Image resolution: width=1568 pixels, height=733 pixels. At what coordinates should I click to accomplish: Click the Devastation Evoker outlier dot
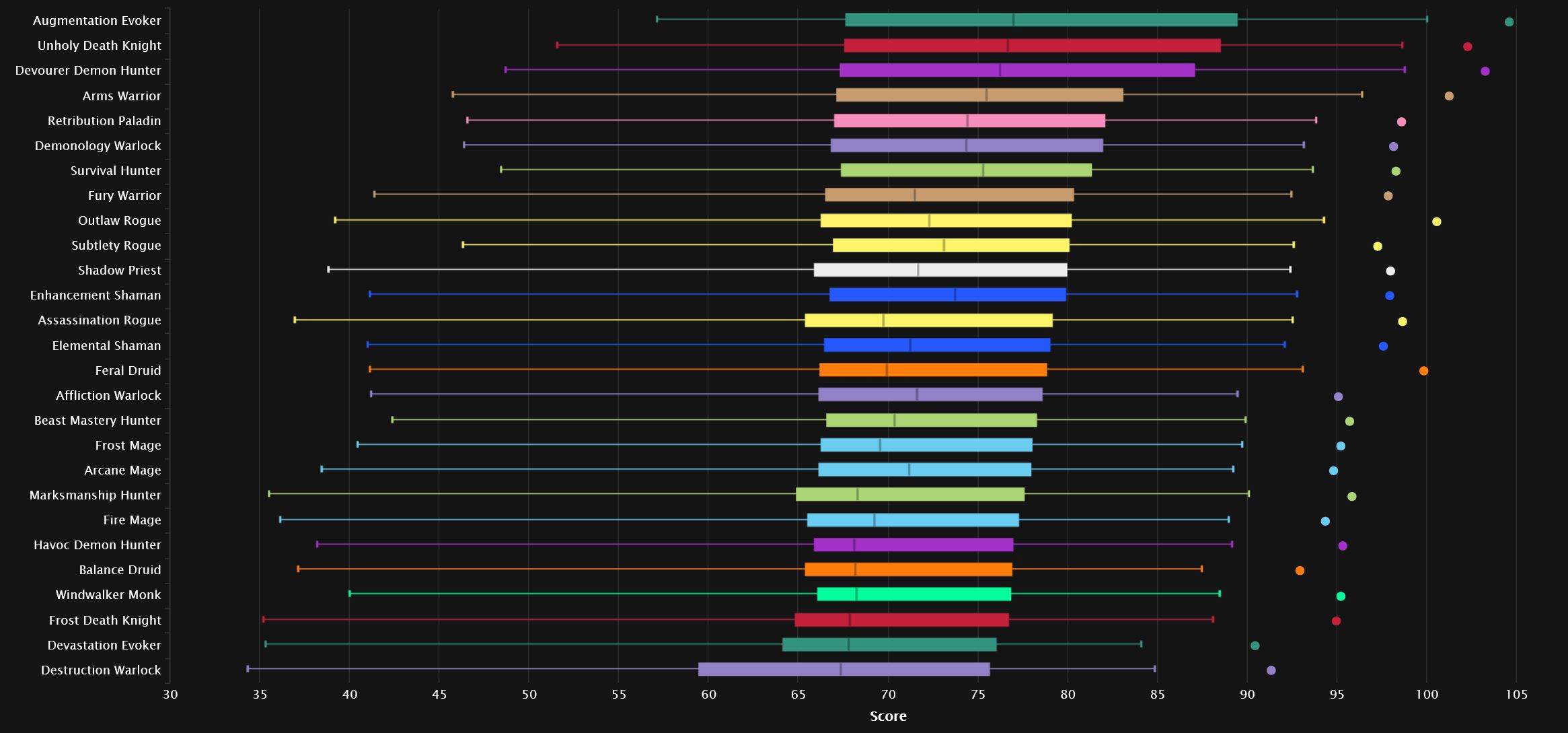pyautogui.click(x=1255, y=645)
